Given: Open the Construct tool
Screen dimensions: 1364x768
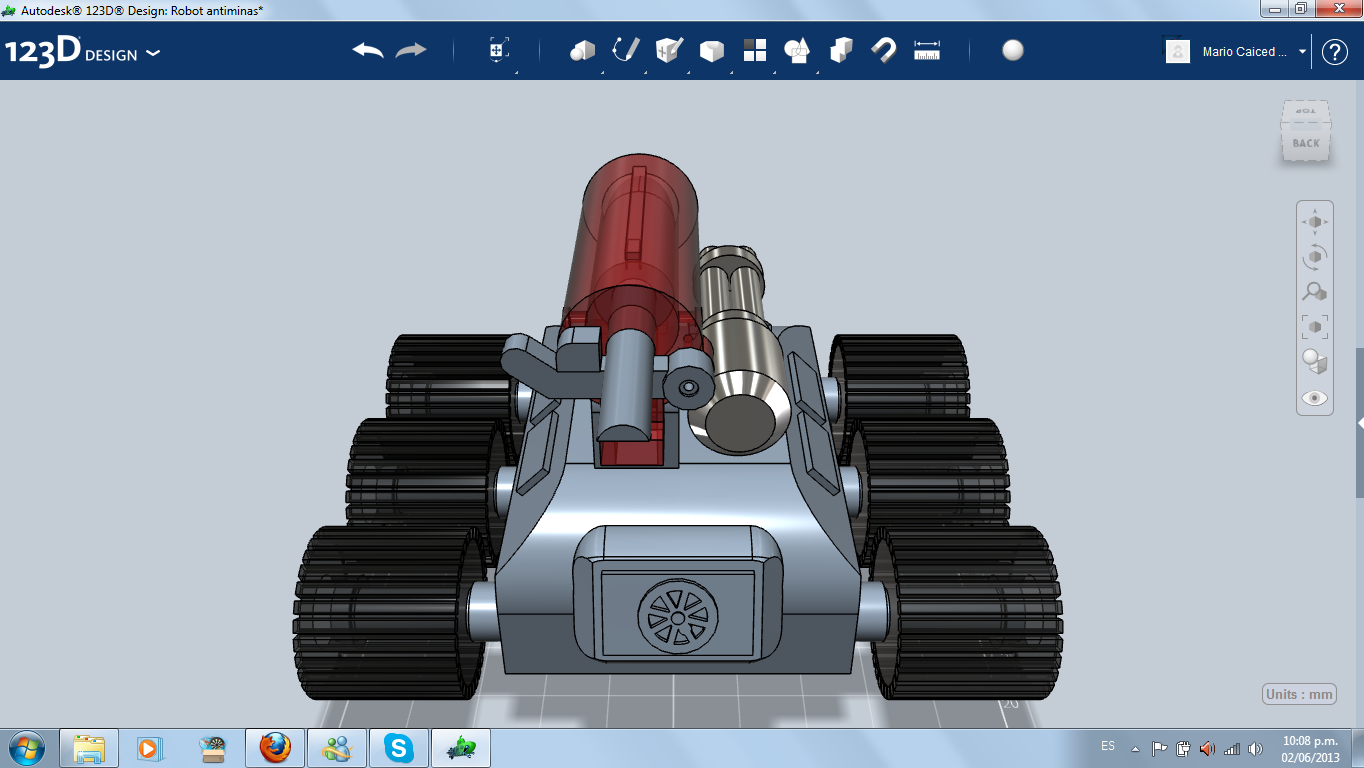Looking at the screenshot, I should point(669,50).
